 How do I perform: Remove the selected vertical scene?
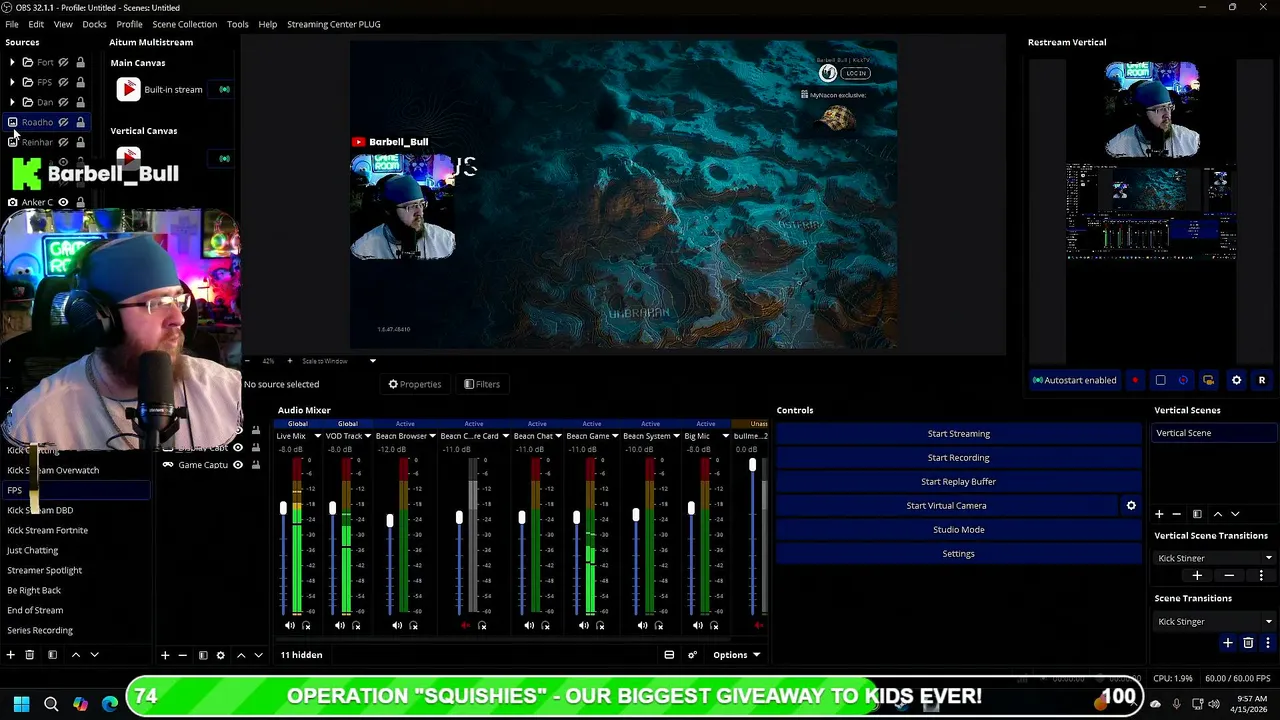[x=1177, y=514]
